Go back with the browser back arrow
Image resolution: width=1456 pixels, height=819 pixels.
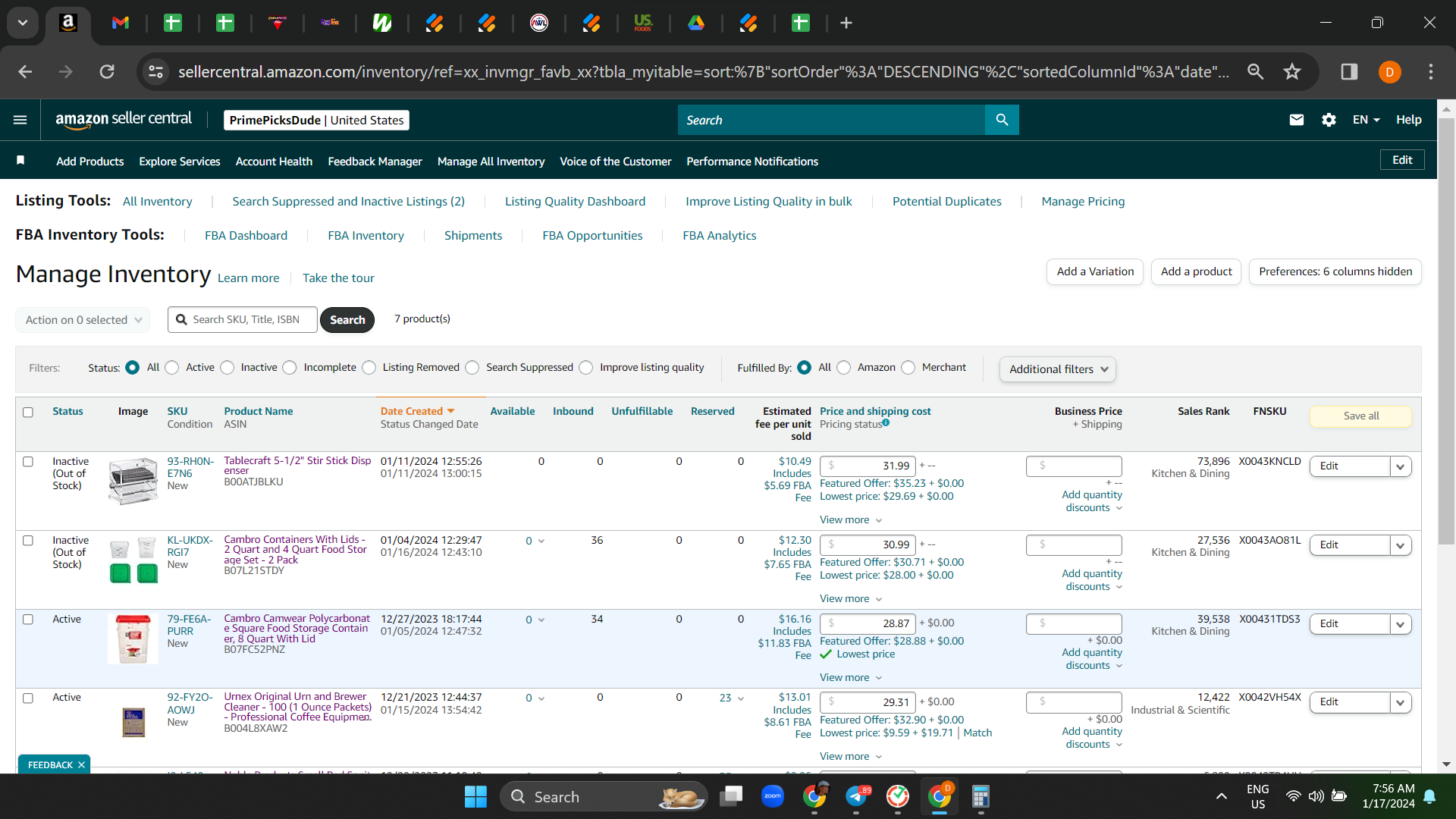pos(25,71)
